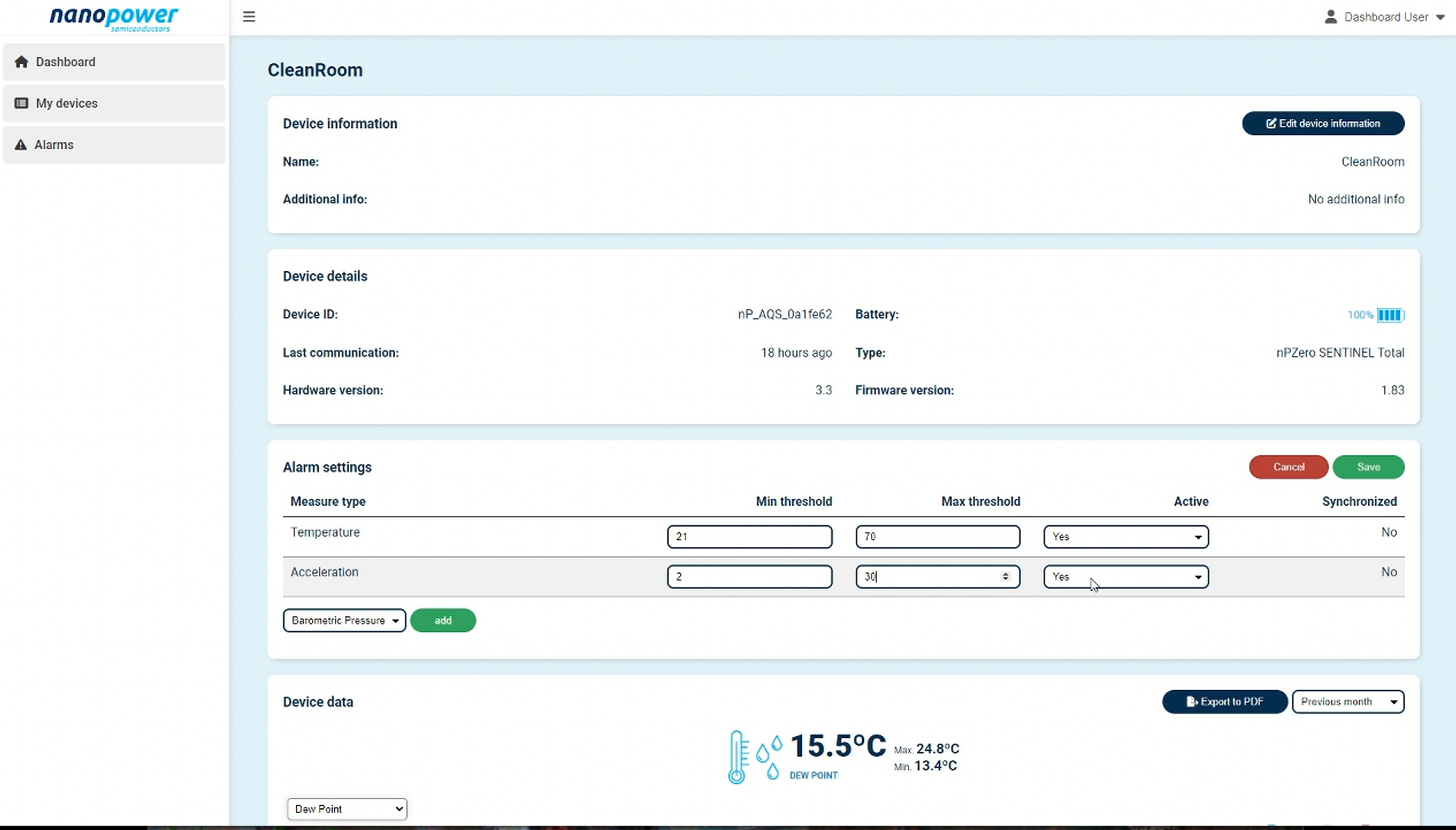Expand the Dashboard User dropdown arrow
Image resolution: width=1456 pixels, height=830 pixels.
click(1440, 17)
